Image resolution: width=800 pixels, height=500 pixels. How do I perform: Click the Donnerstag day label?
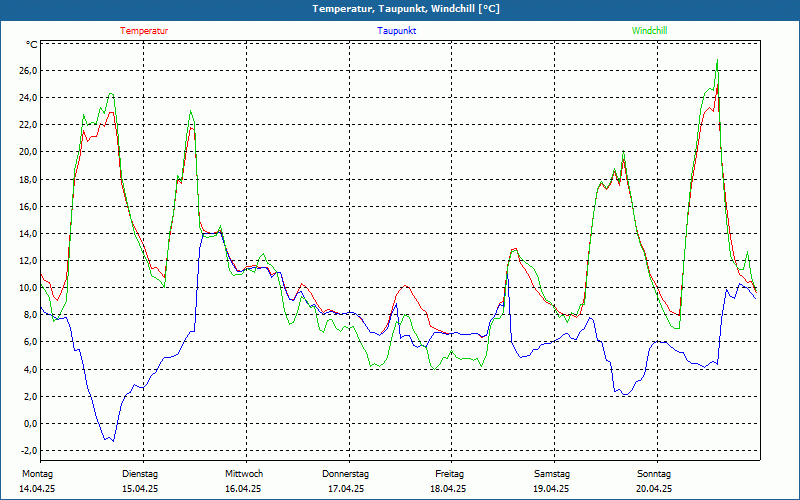pos(345,474)
